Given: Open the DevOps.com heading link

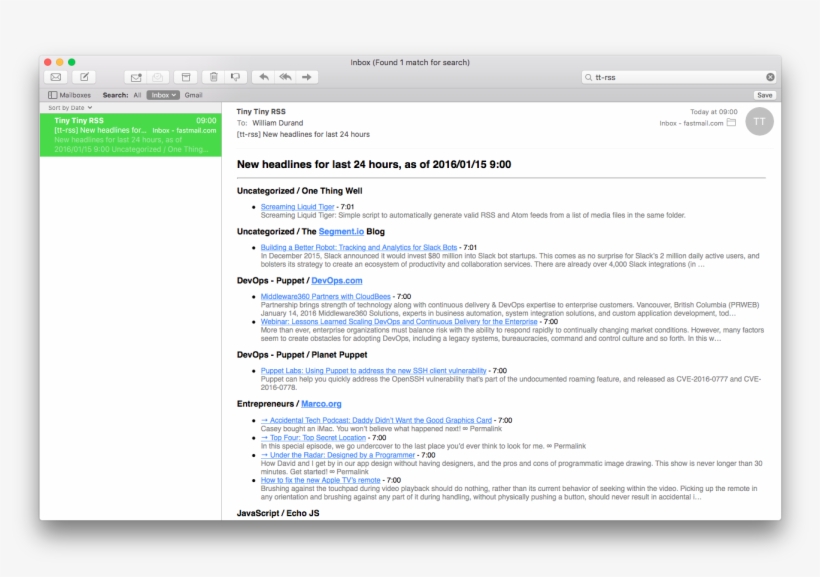Looking at the screenshot, I should coord(336,281).
